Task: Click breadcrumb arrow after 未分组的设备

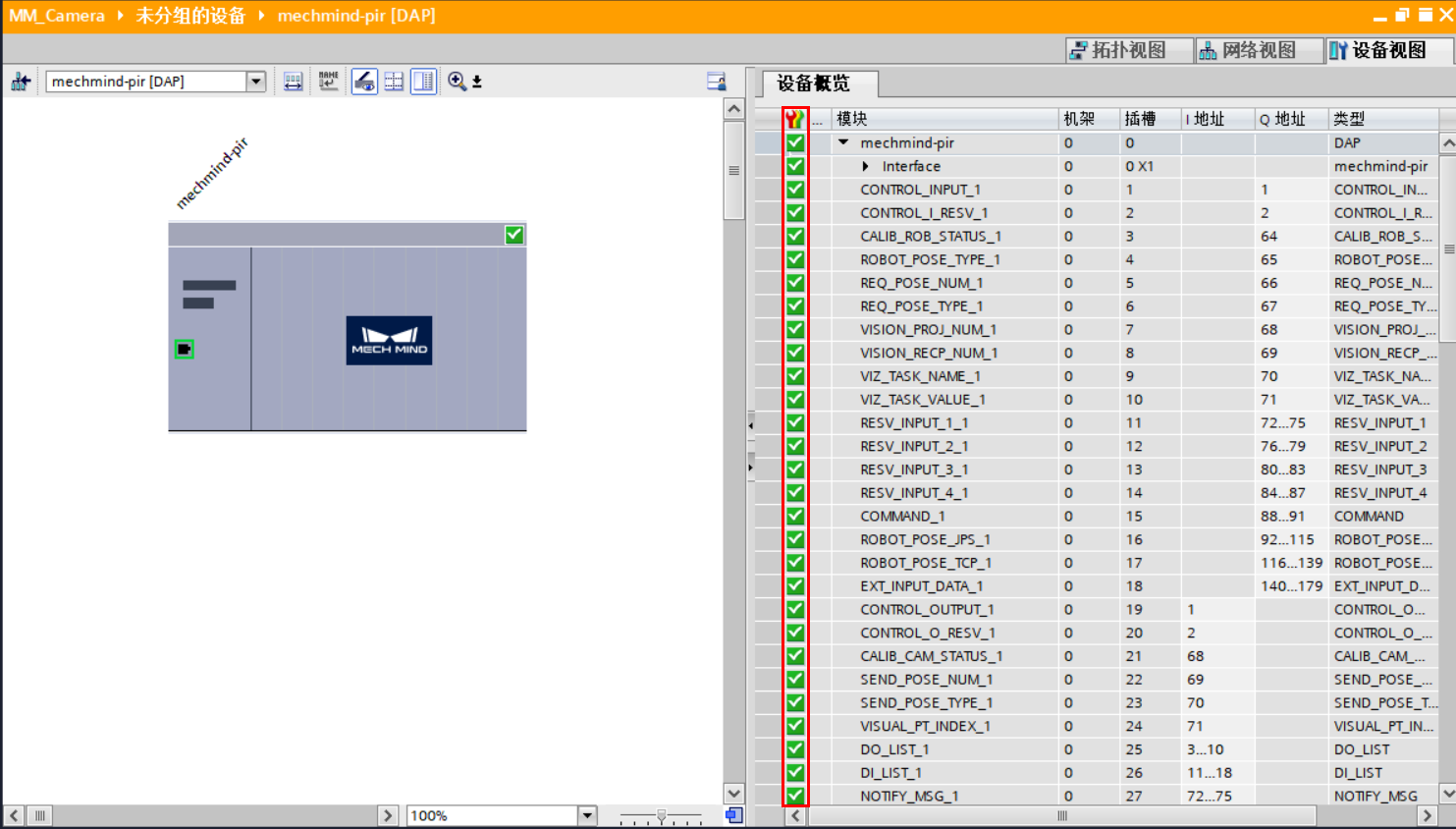Action: coord(262,16)
